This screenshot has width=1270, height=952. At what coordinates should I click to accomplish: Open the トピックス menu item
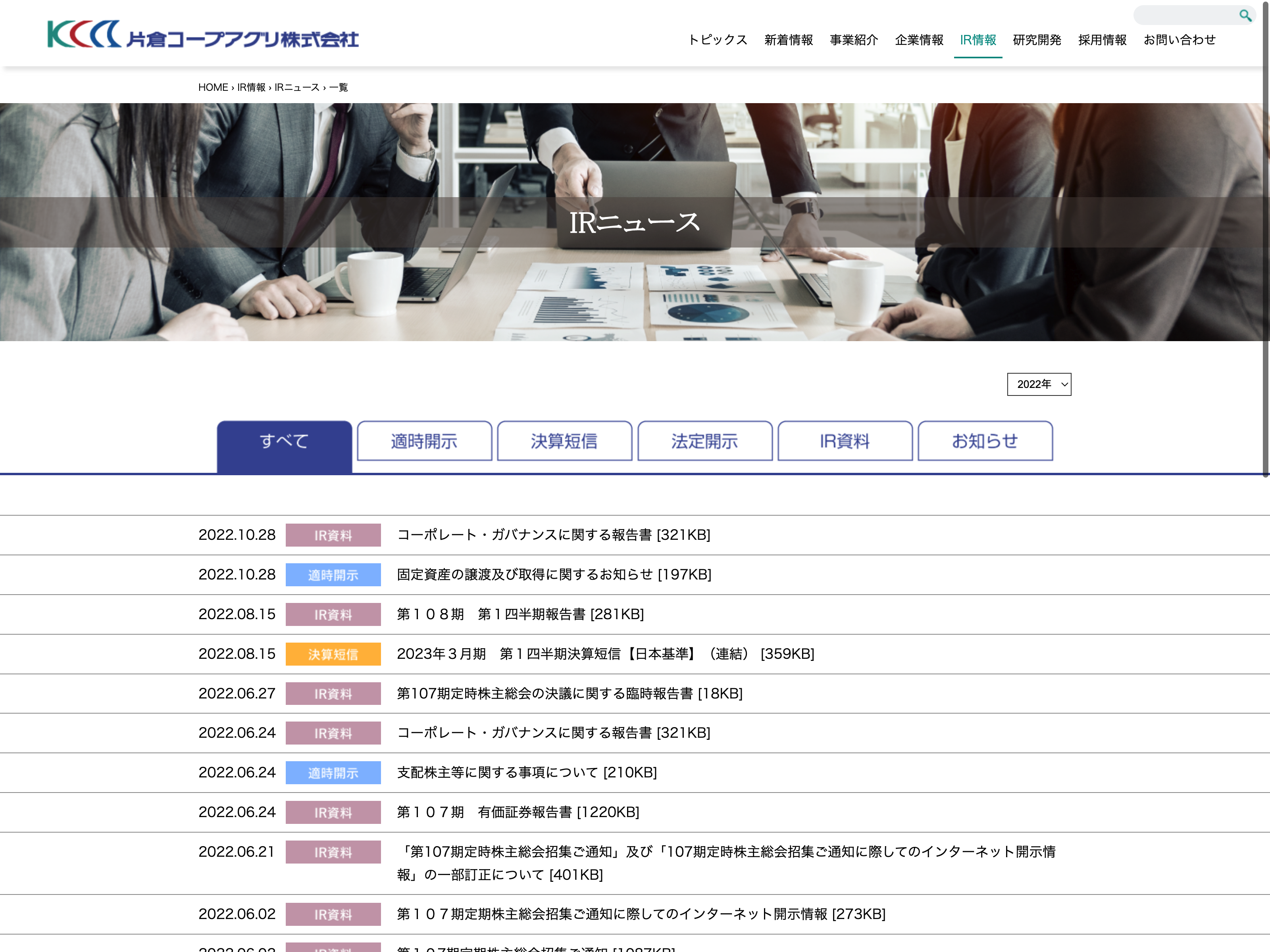point(718,40)
